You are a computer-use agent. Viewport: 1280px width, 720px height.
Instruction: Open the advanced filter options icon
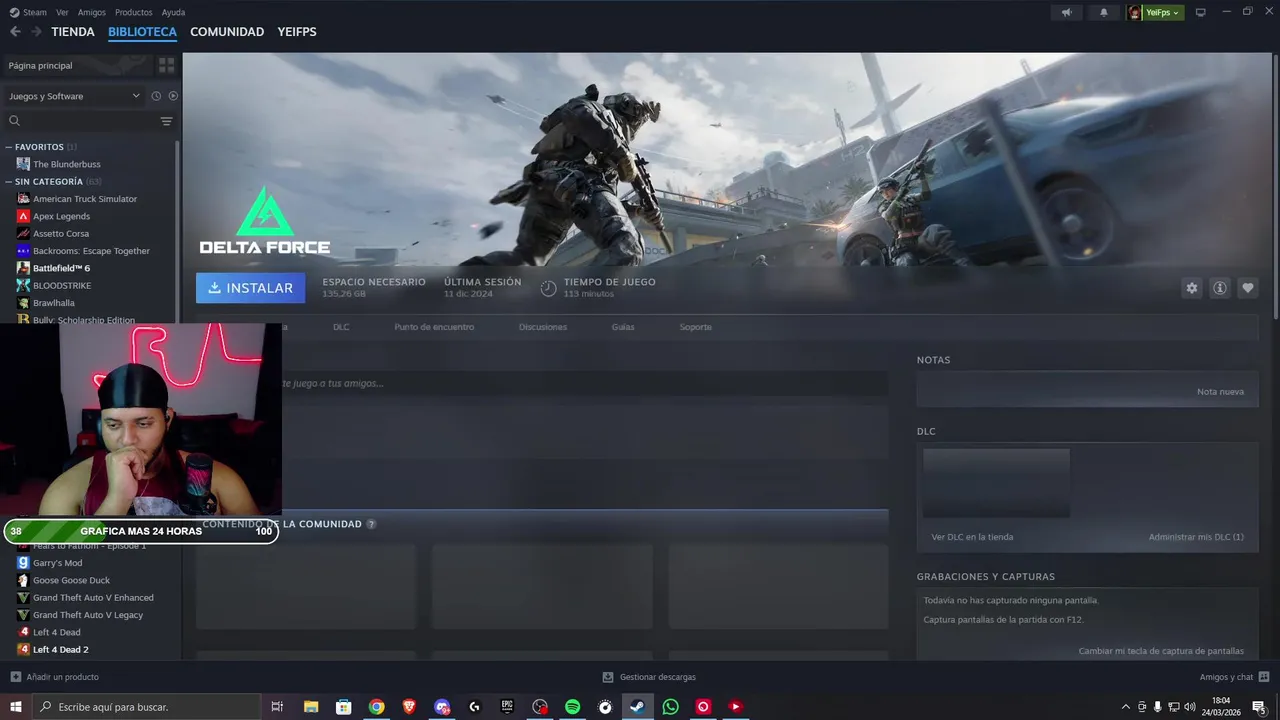tap(166, 121)
